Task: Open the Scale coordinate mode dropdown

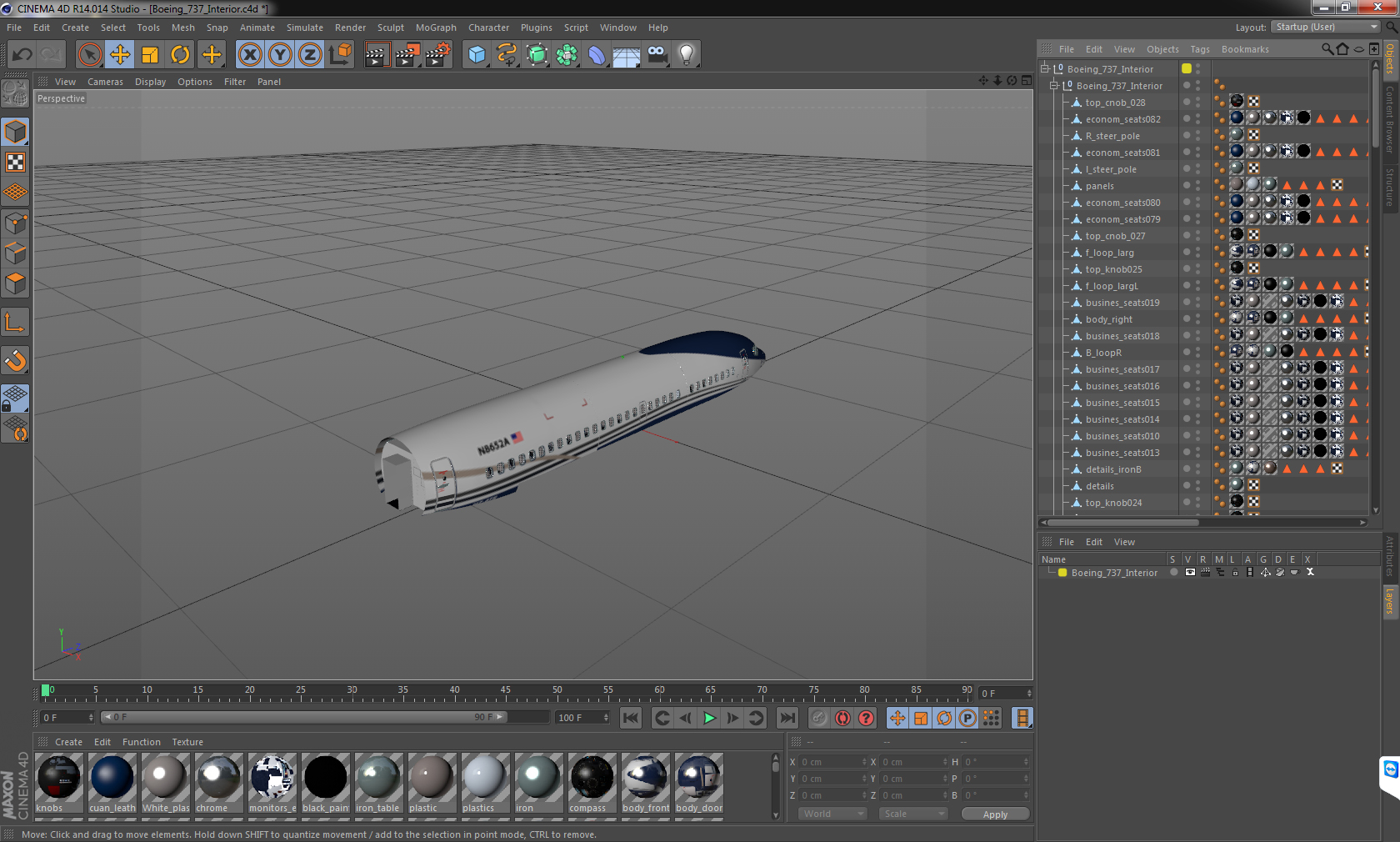Action: click(913, 814)
